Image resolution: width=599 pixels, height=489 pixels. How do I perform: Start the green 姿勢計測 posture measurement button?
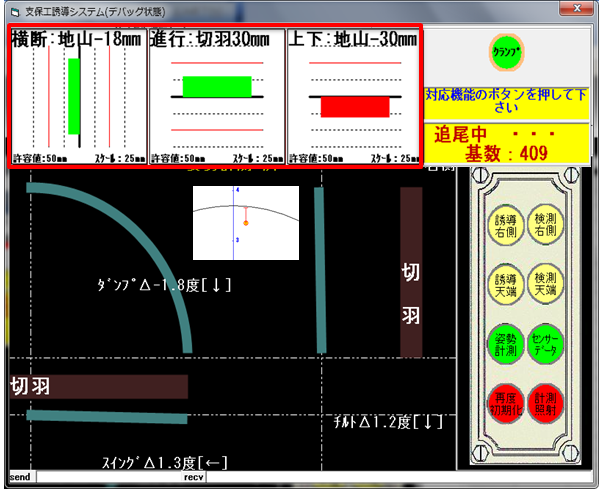[x=505, y=345]
